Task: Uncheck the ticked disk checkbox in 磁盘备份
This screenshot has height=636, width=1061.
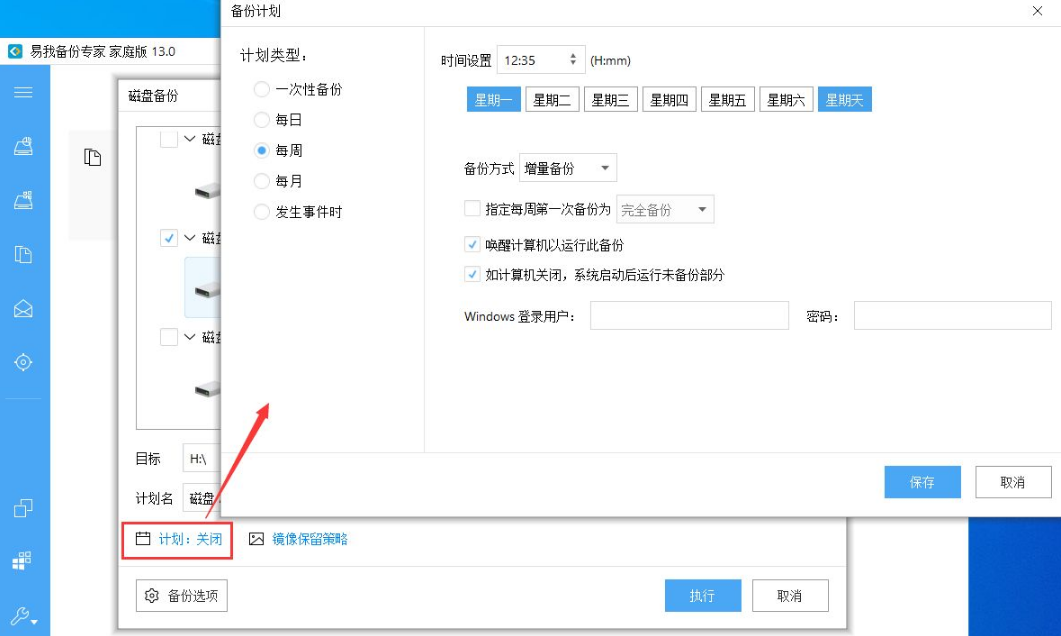Action: pos(168,237)
